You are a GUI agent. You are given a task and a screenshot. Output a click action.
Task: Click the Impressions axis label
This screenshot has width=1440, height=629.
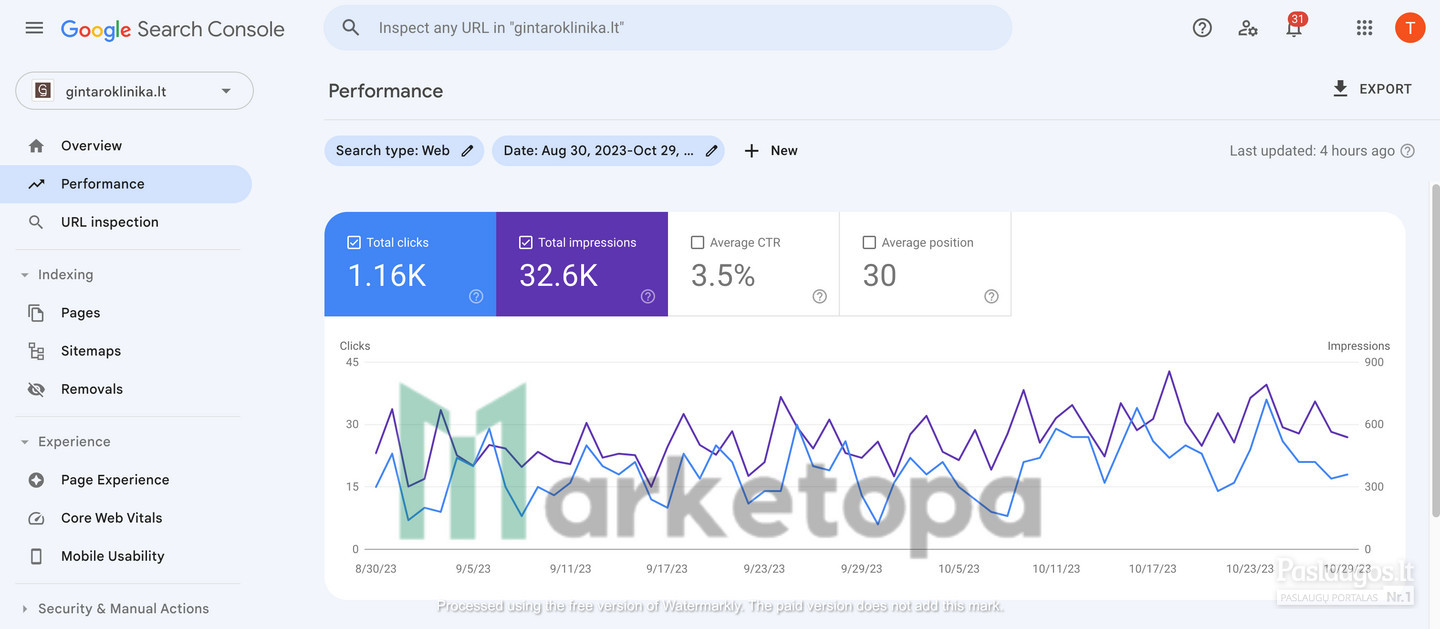pyautogui.click(x=1359, y=346)
